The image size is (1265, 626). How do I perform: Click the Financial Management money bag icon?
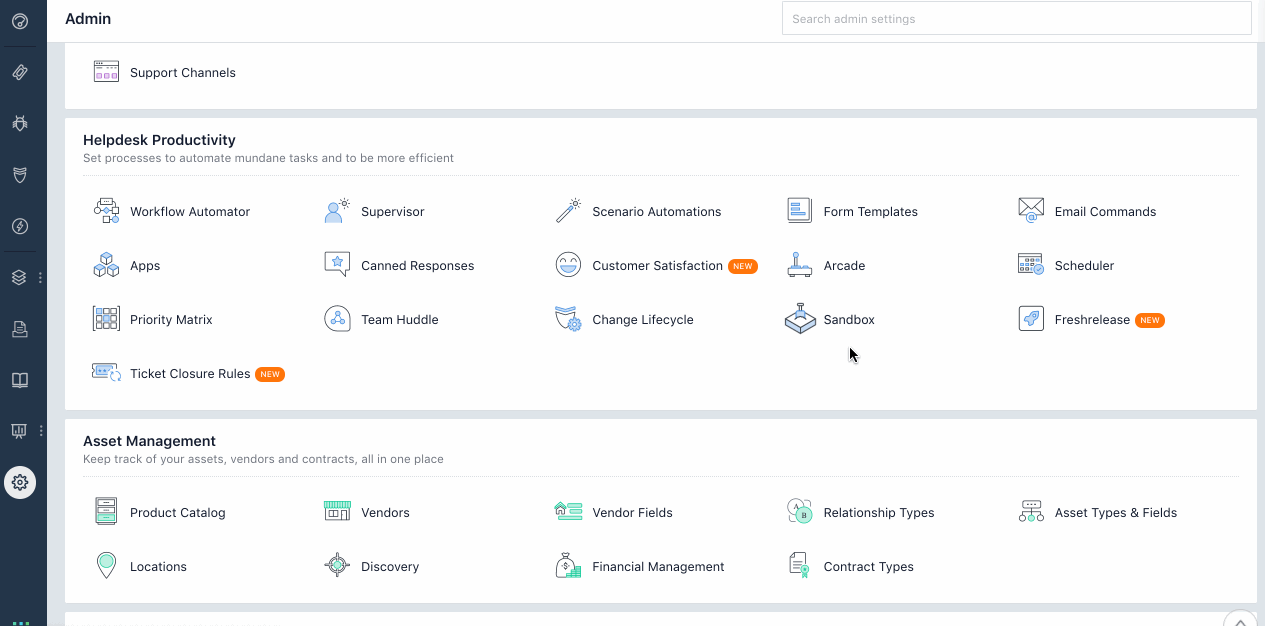pos(568,566)
